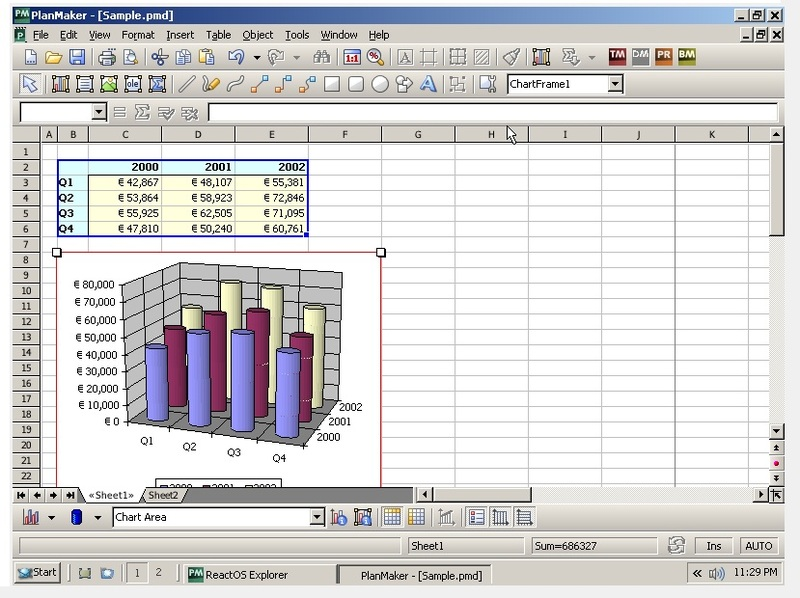This screenshot has height=598, width=800.
Task: Launch TextMaker via the TM icon
Action: point(618,57)
